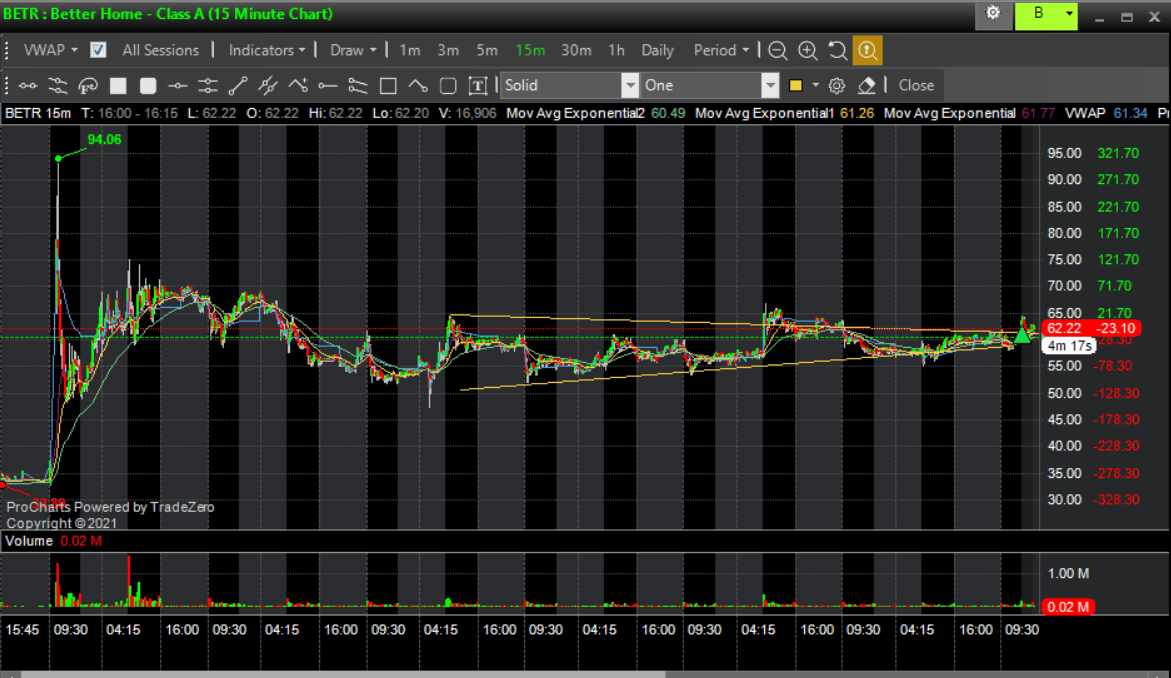Image resolution: width=1171 pixels, height=678 pixels.
Task: Click the yellow line color swatch
Action: point(796,86)
